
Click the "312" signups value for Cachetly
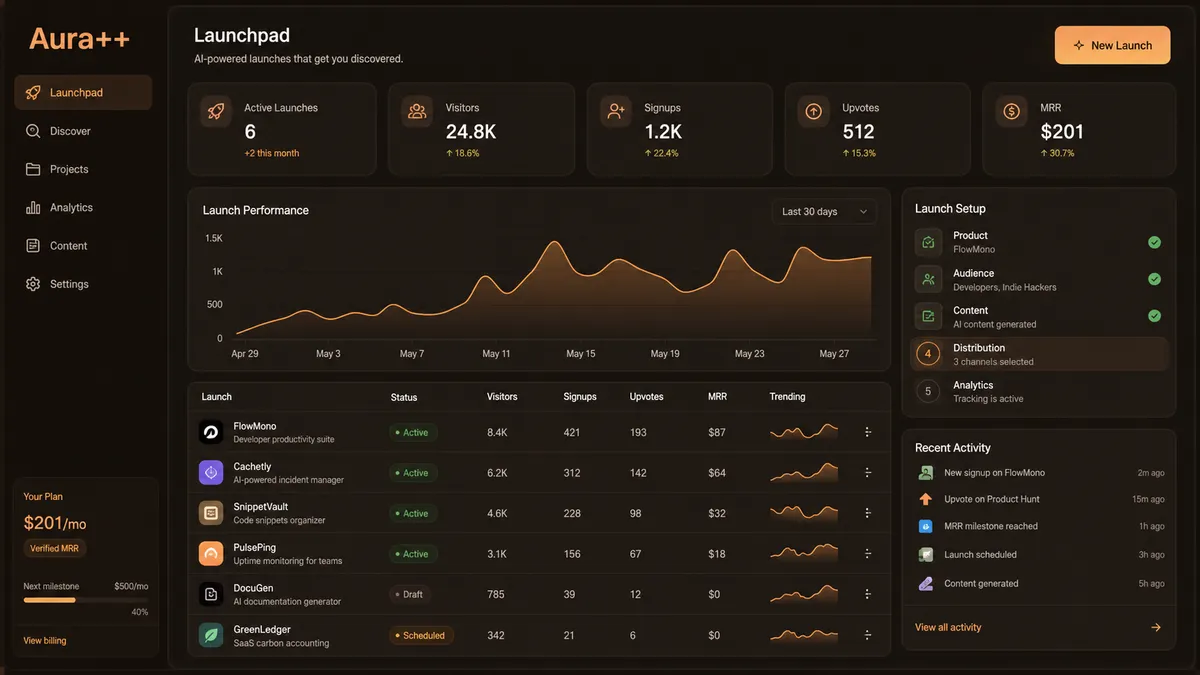(572, 473)
